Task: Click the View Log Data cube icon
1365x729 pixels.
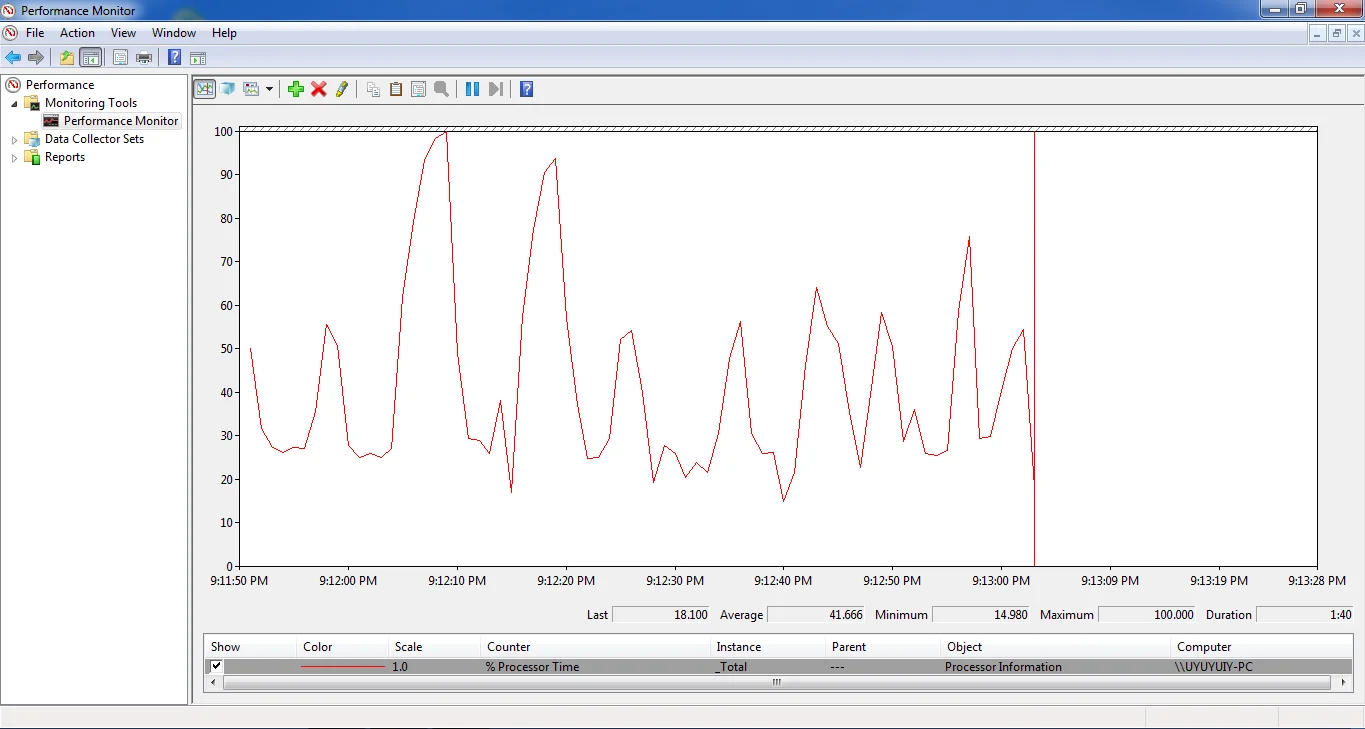Action: click(x=228, y=89)
